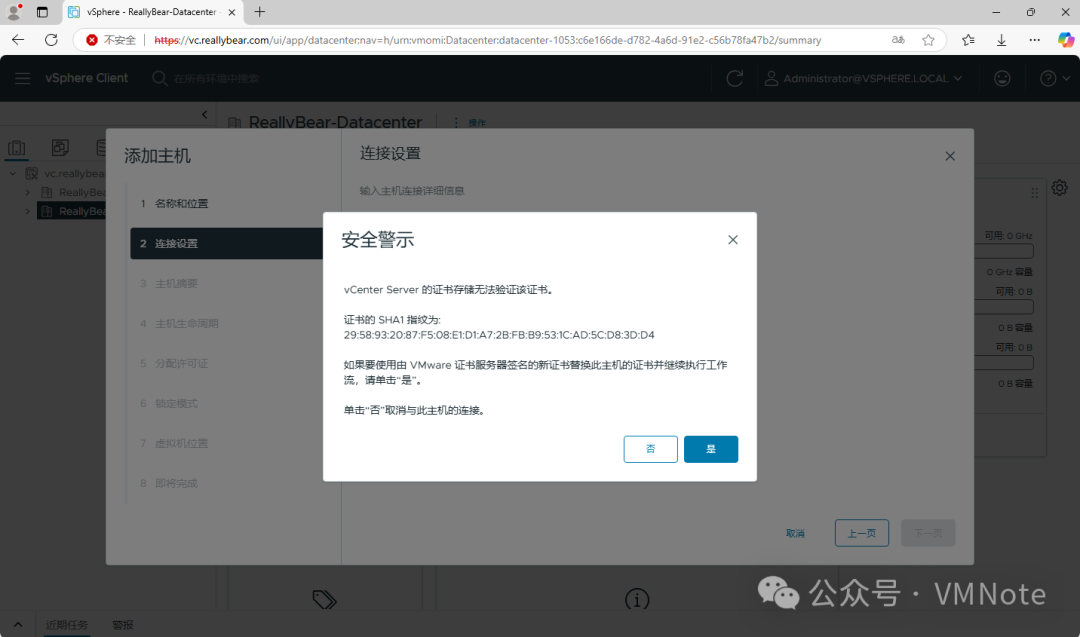
Task: Select the vSphere - ReallyBear-Datacenter browser tab
Action: tap(152, 12)
